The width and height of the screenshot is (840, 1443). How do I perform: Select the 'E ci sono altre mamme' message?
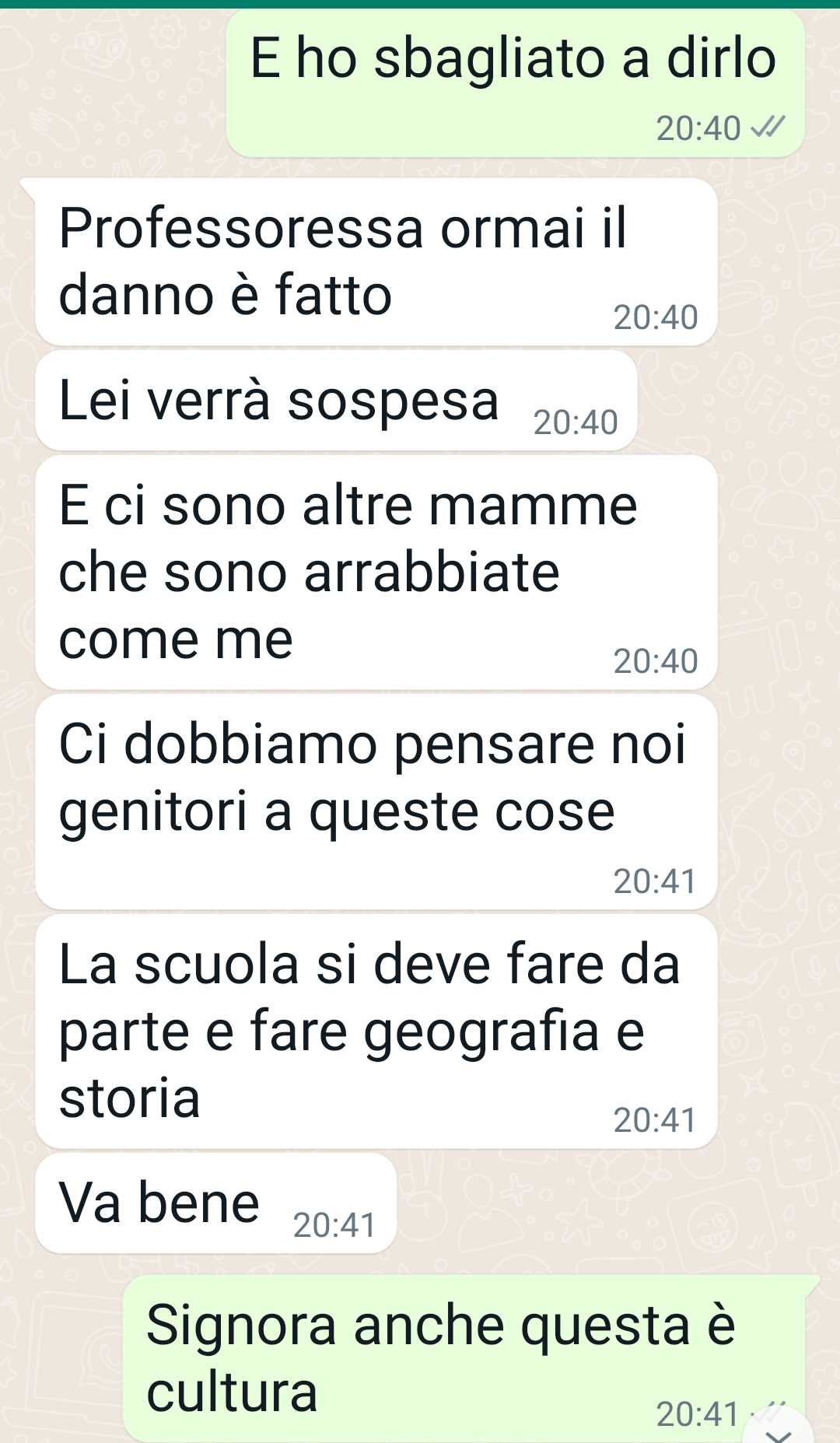point(376,573)
